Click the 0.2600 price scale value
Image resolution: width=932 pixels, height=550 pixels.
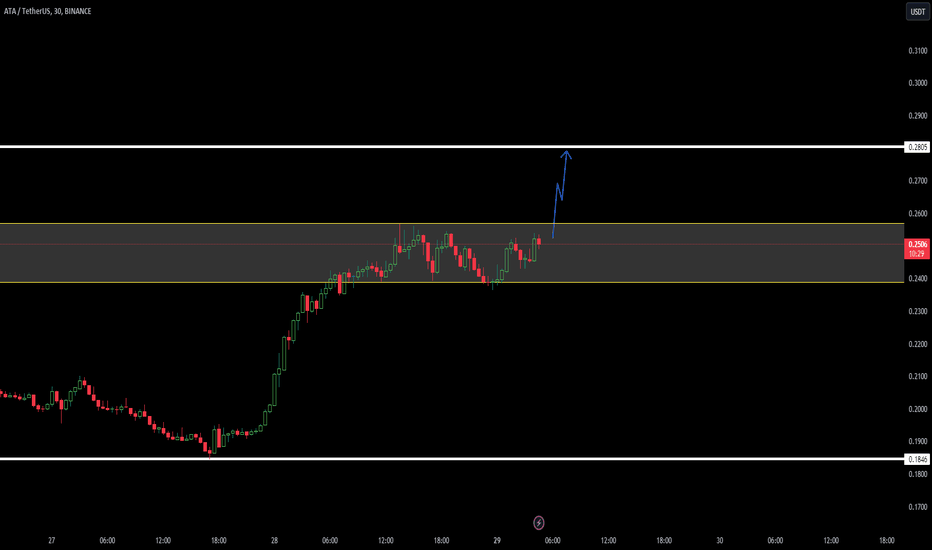pos(917,213)
